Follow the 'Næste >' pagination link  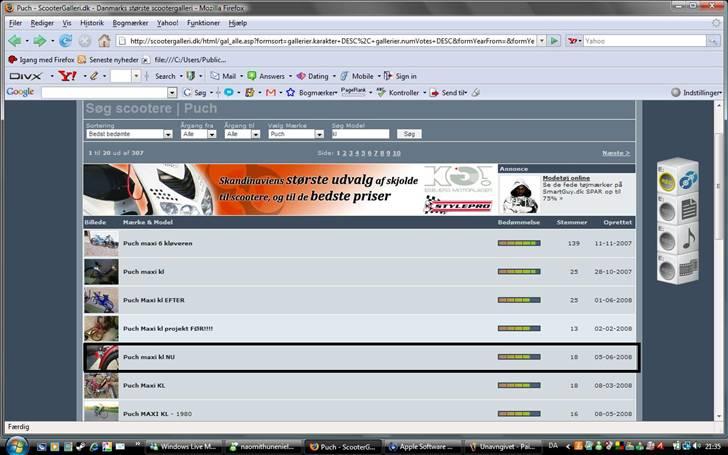[x=616, y=153]
